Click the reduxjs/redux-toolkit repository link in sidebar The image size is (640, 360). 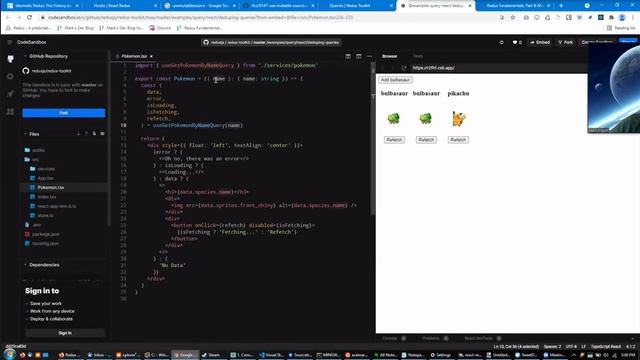(x=51, y=71)
